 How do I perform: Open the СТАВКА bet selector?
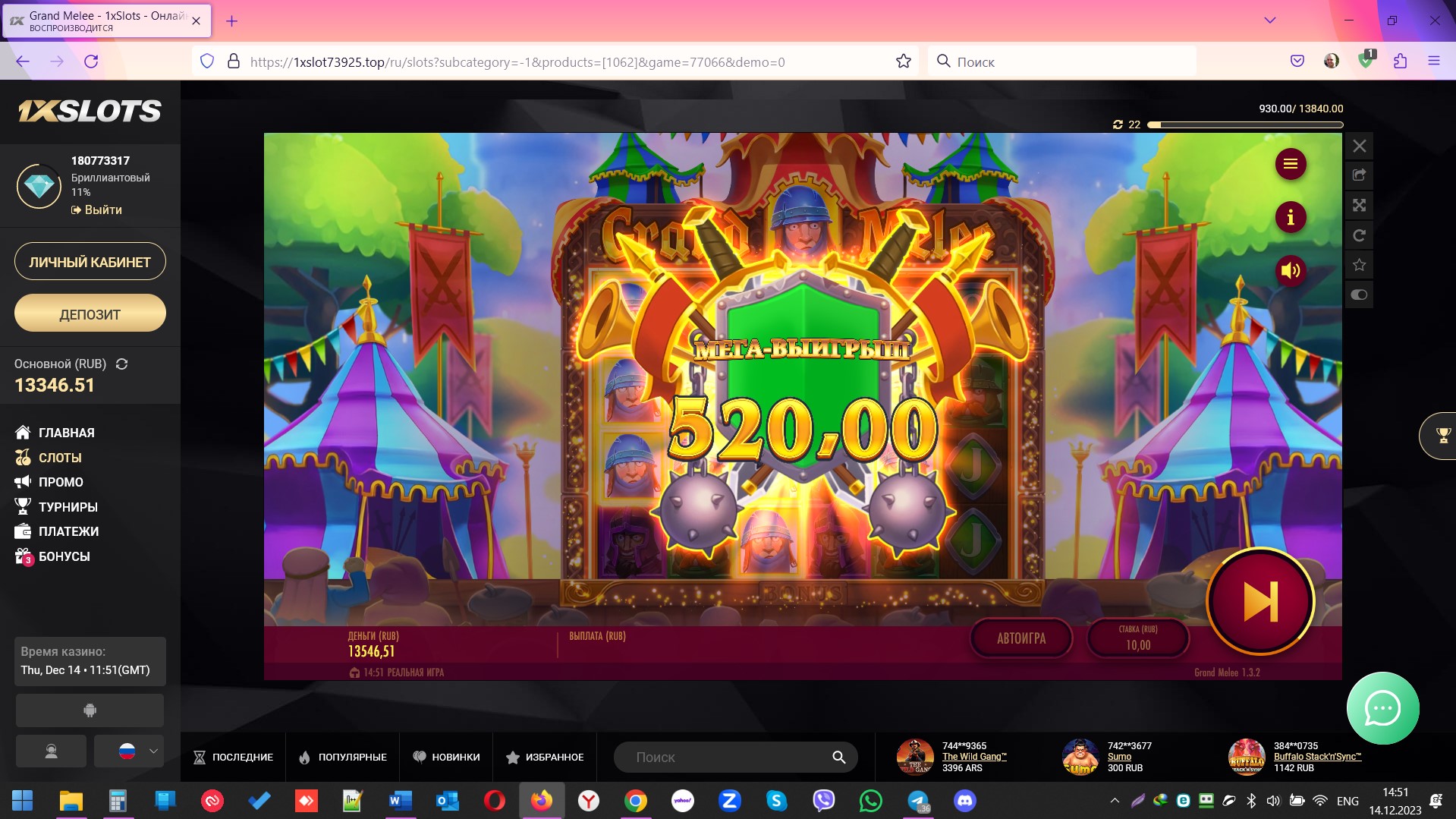point(1138,638)
